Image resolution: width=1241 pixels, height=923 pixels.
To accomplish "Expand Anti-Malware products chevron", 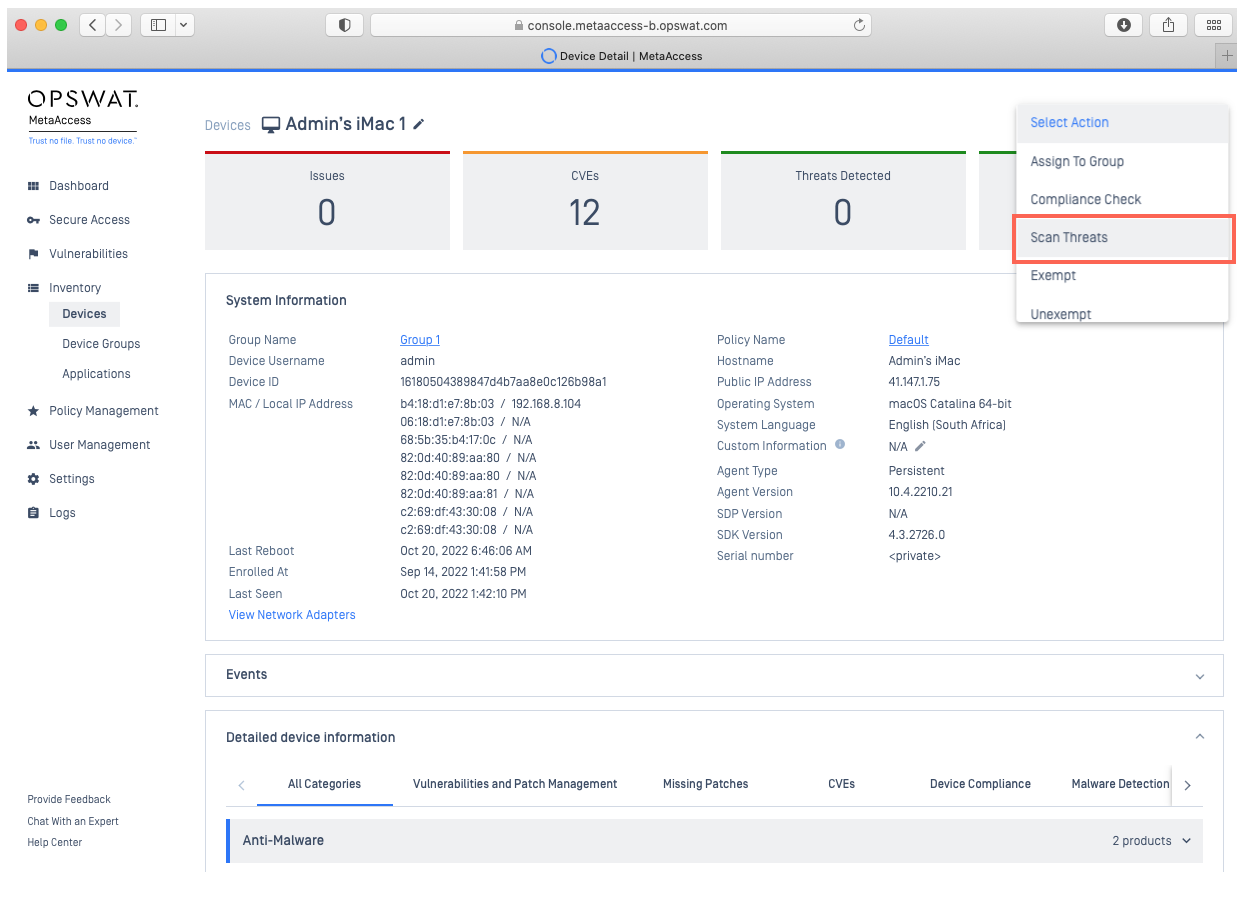I will click(1187, 841).
